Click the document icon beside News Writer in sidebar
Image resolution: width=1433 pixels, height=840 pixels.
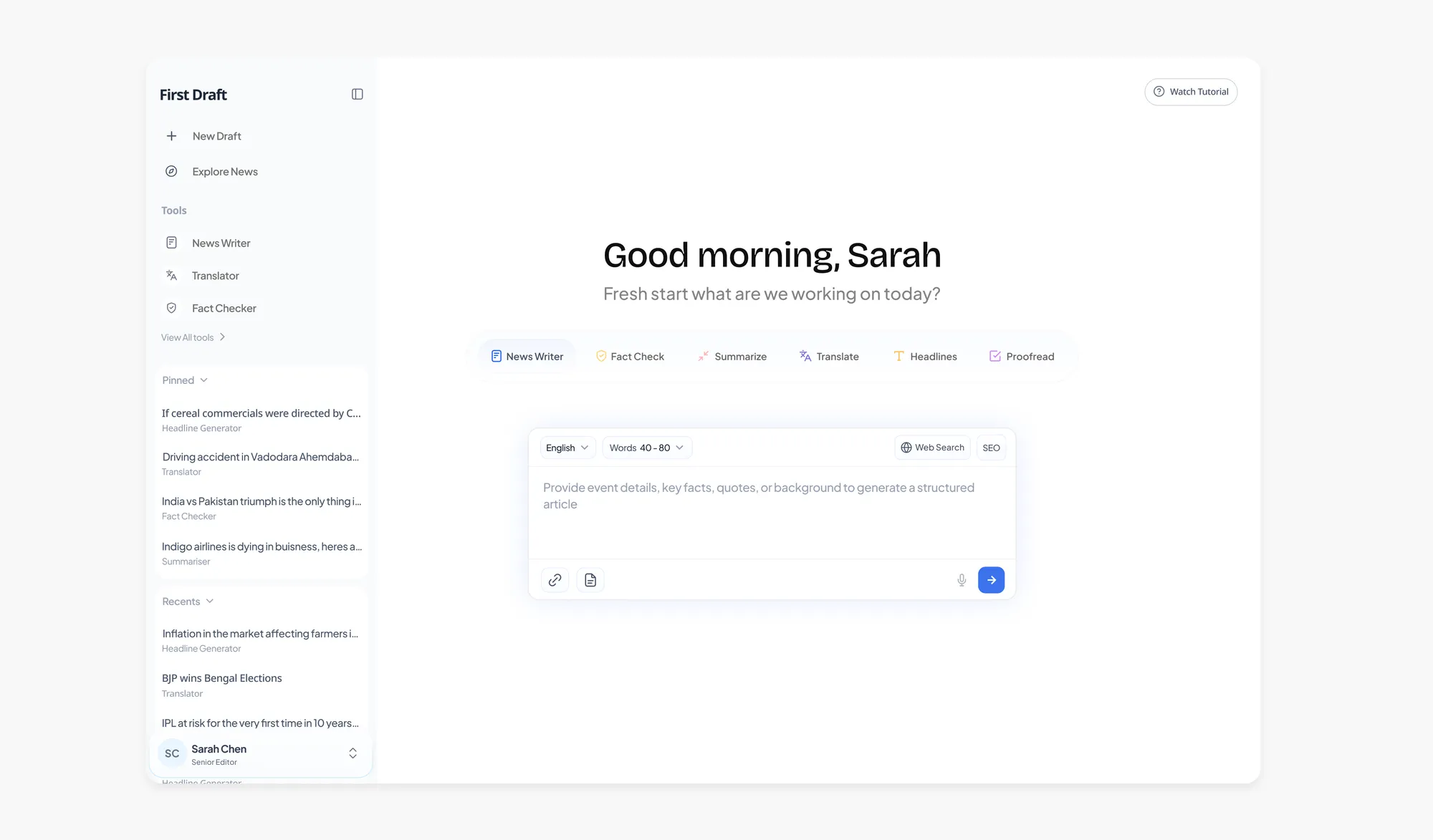tap(171, 243)
